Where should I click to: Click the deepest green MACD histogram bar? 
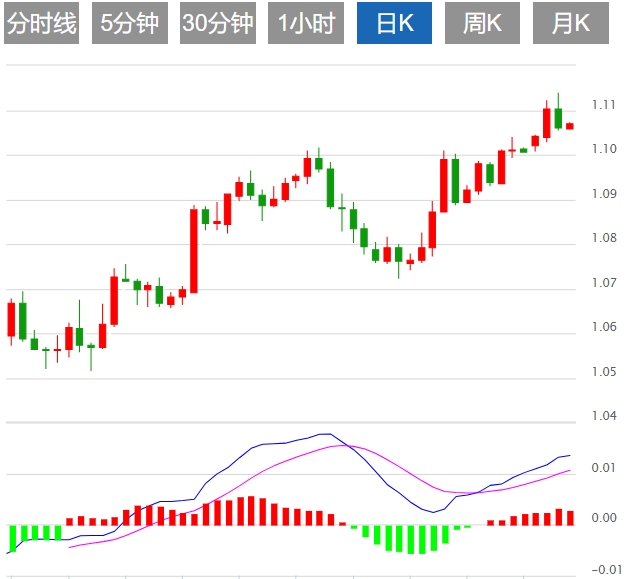coord(410,539)
